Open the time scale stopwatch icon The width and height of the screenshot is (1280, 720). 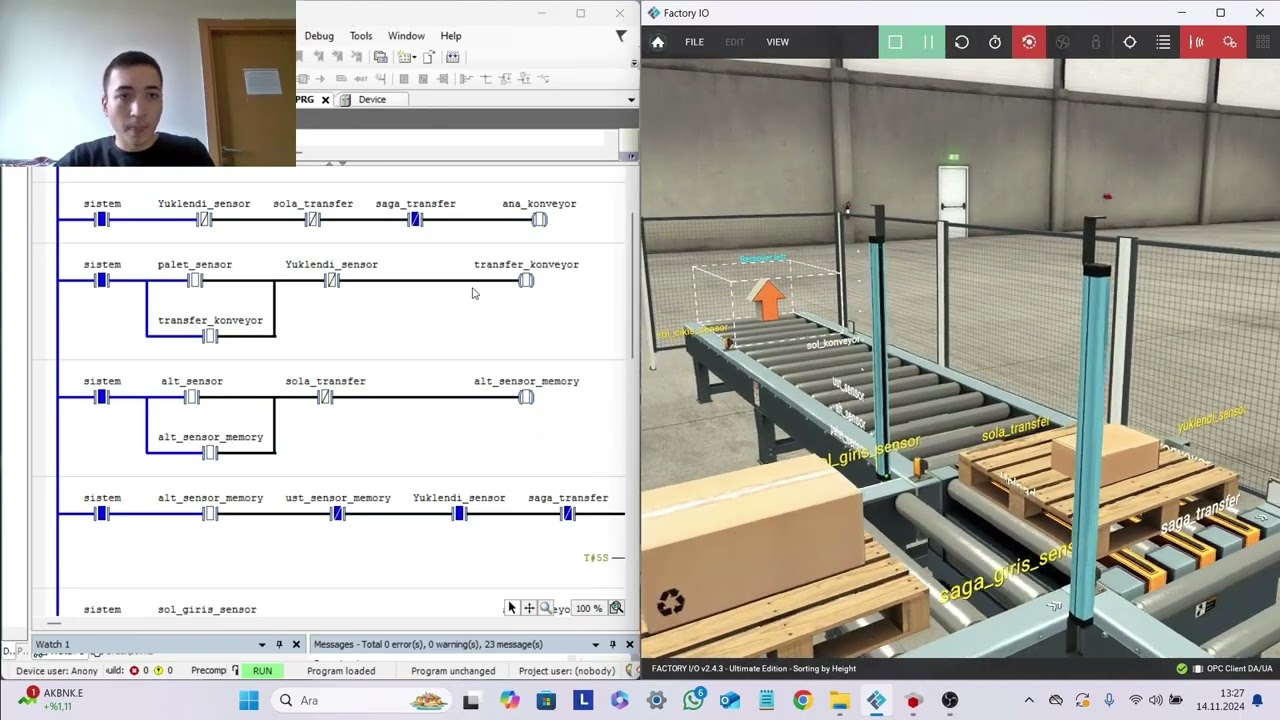tap(995, 42)
